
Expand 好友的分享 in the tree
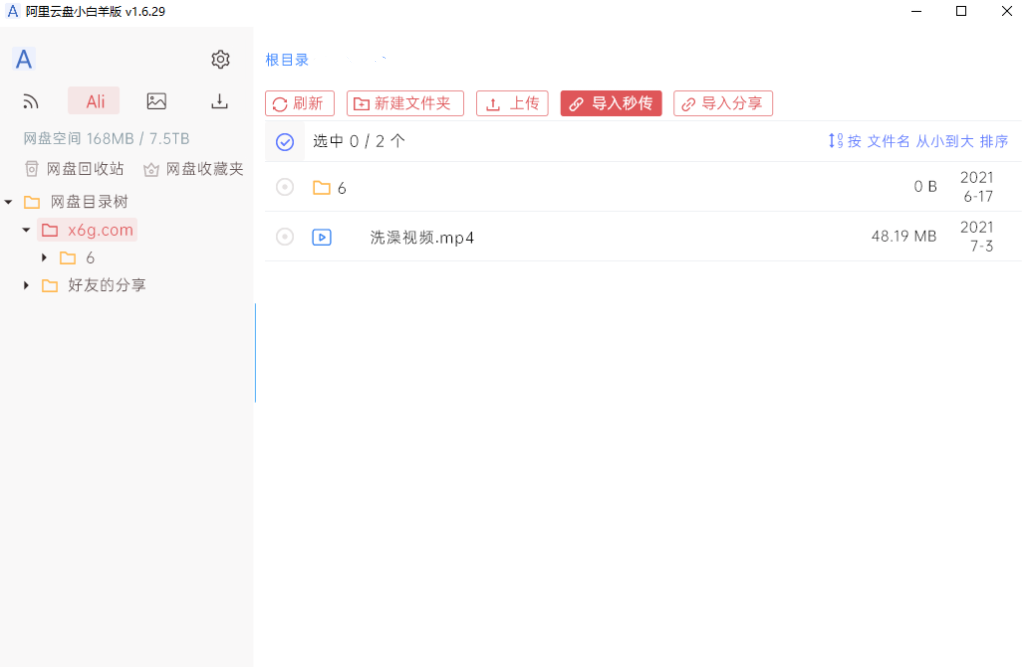coord(25,285)
